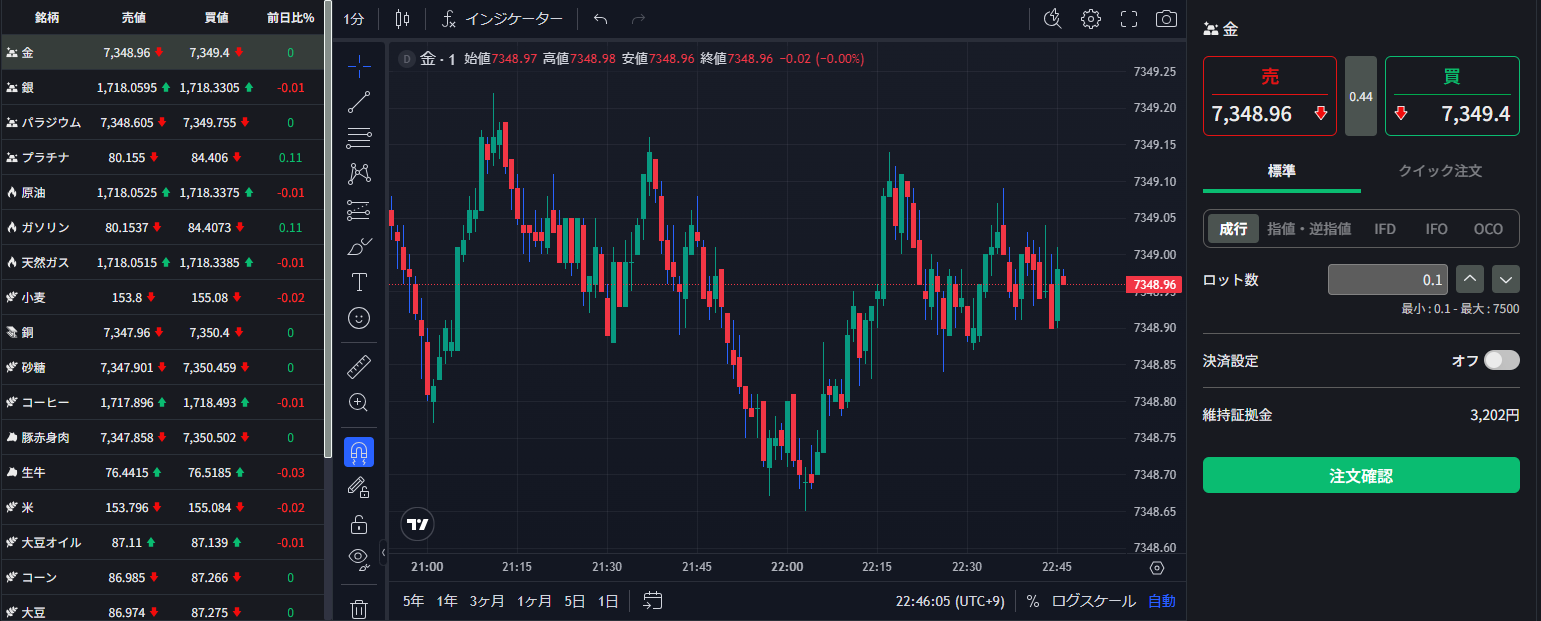The image size is (1541, 621).
Task: Click the 7348.96 current price label on axis
Action: pos(1153,285)
